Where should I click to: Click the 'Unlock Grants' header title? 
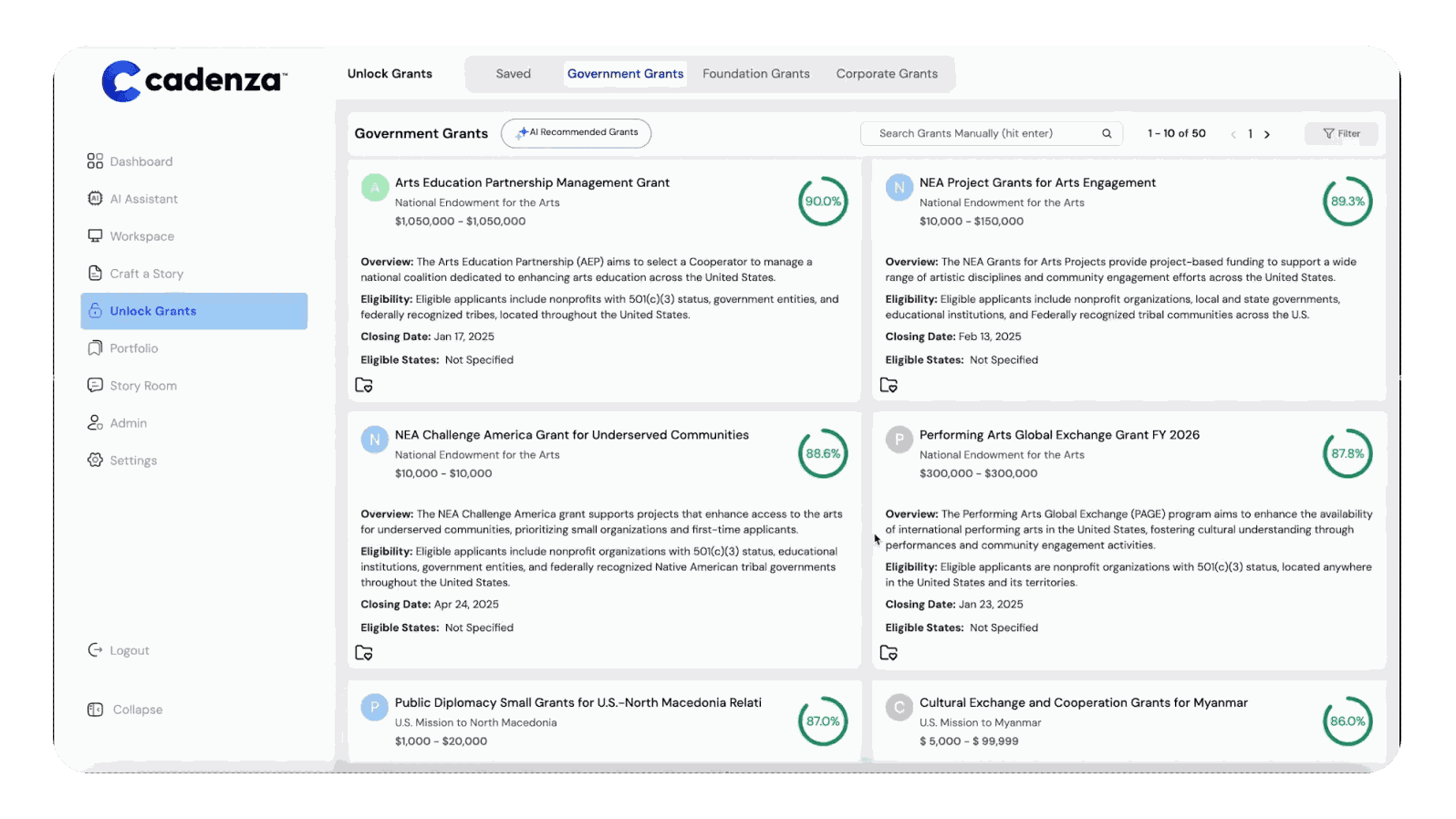tap(390, 74)
